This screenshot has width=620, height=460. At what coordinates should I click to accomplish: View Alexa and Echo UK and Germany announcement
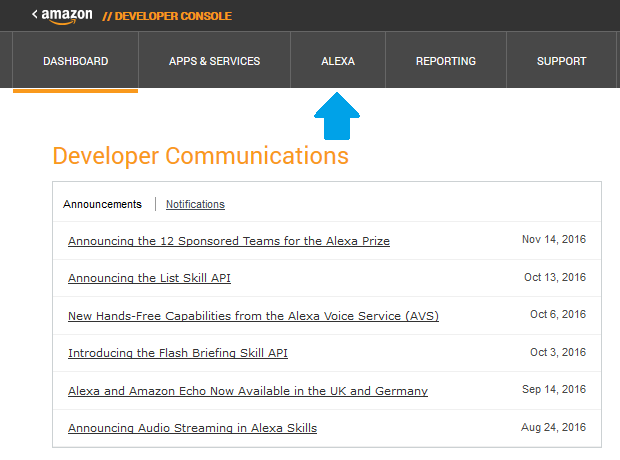point(248,391)
